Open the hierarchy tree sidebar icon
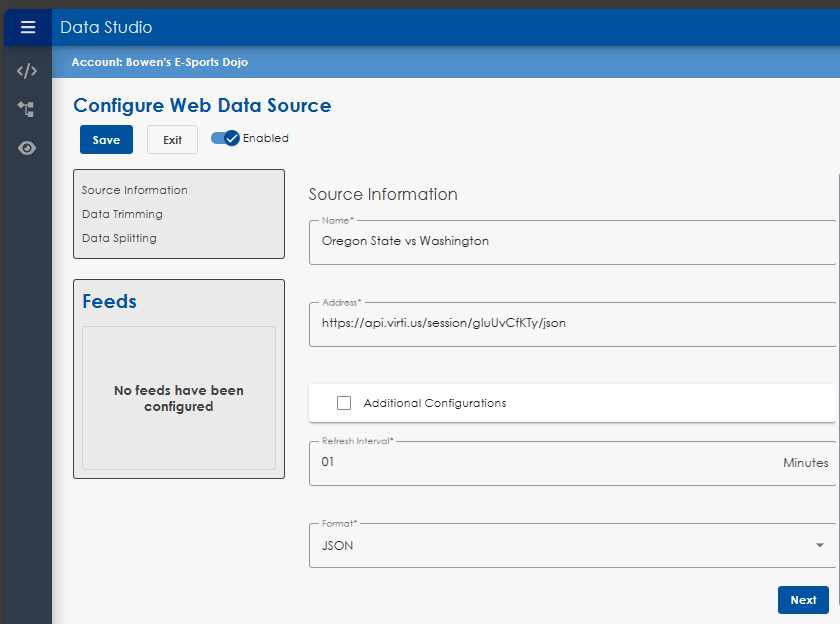The image size is (840, 624). [x=27, y=109]
